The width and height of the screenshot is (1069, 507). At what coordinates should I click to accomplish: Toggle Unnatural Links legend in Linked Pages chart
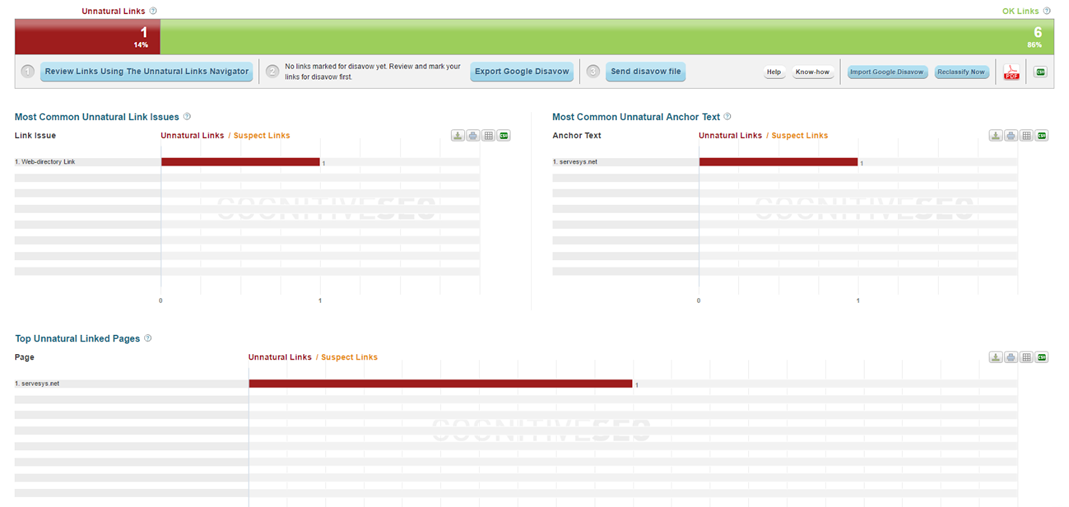pos(280,357)
